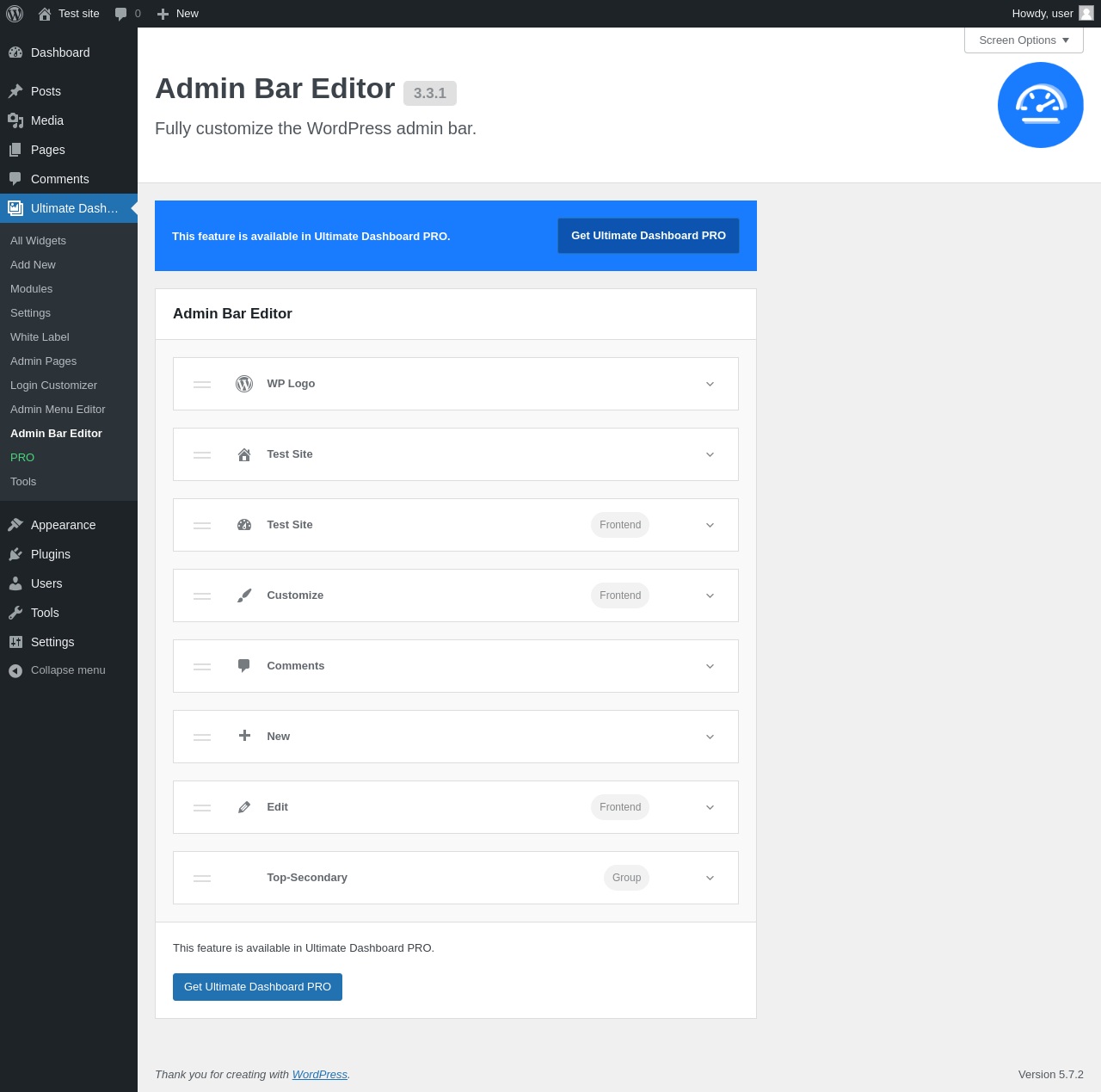
Task: Click the drag handle of the Edit row
Action: pyautogui.click(x=202, y=807)
